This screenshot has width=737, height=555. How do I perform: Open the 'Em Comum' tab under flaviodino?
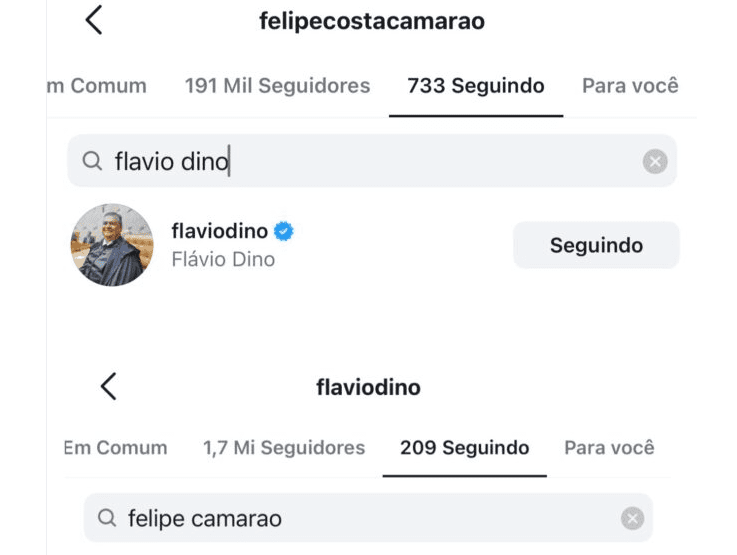[x=116, y=448]
